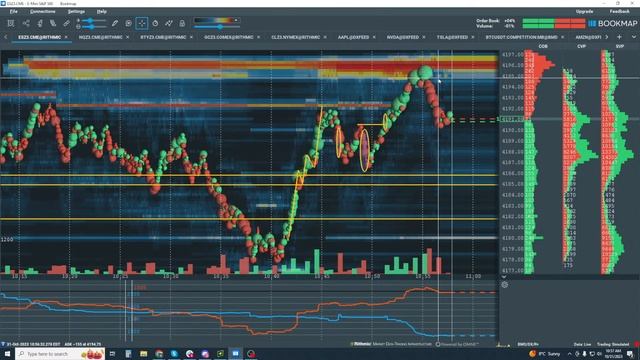
Task: Show hidden system tray icons
Action: point(570,354)
